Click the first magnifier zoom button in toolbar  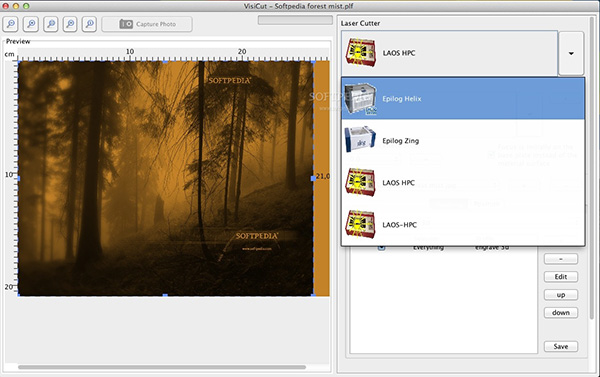[11, 24]
